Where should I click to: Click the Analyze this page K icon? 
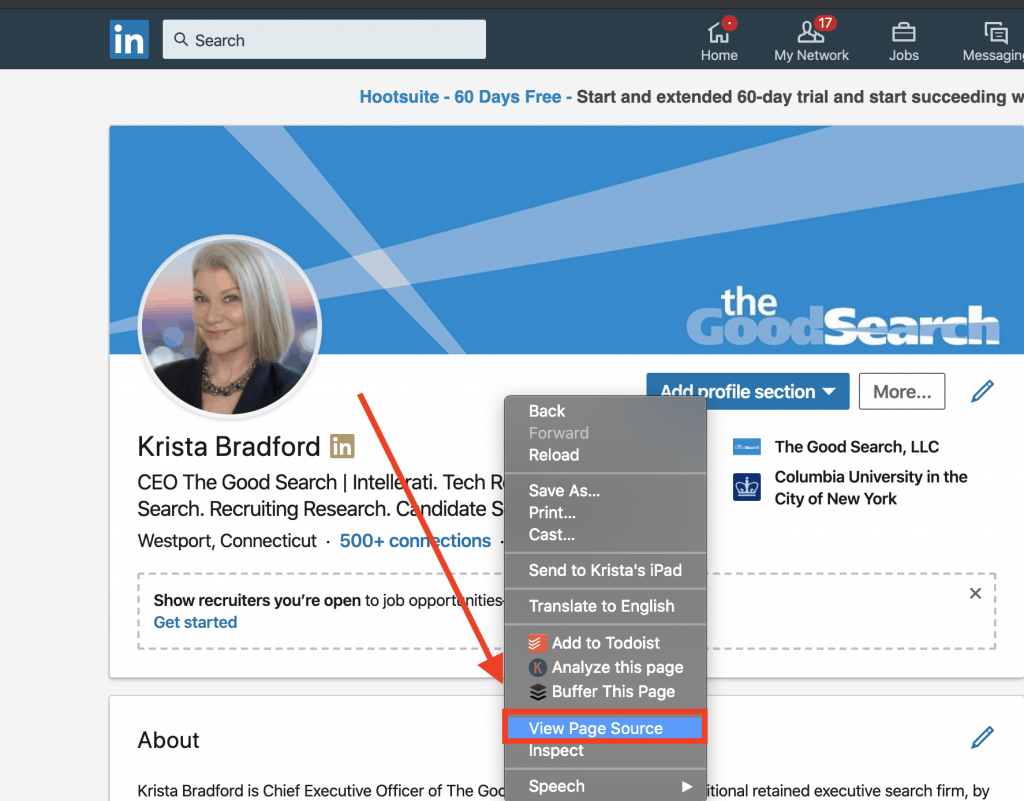pos(537,667)
